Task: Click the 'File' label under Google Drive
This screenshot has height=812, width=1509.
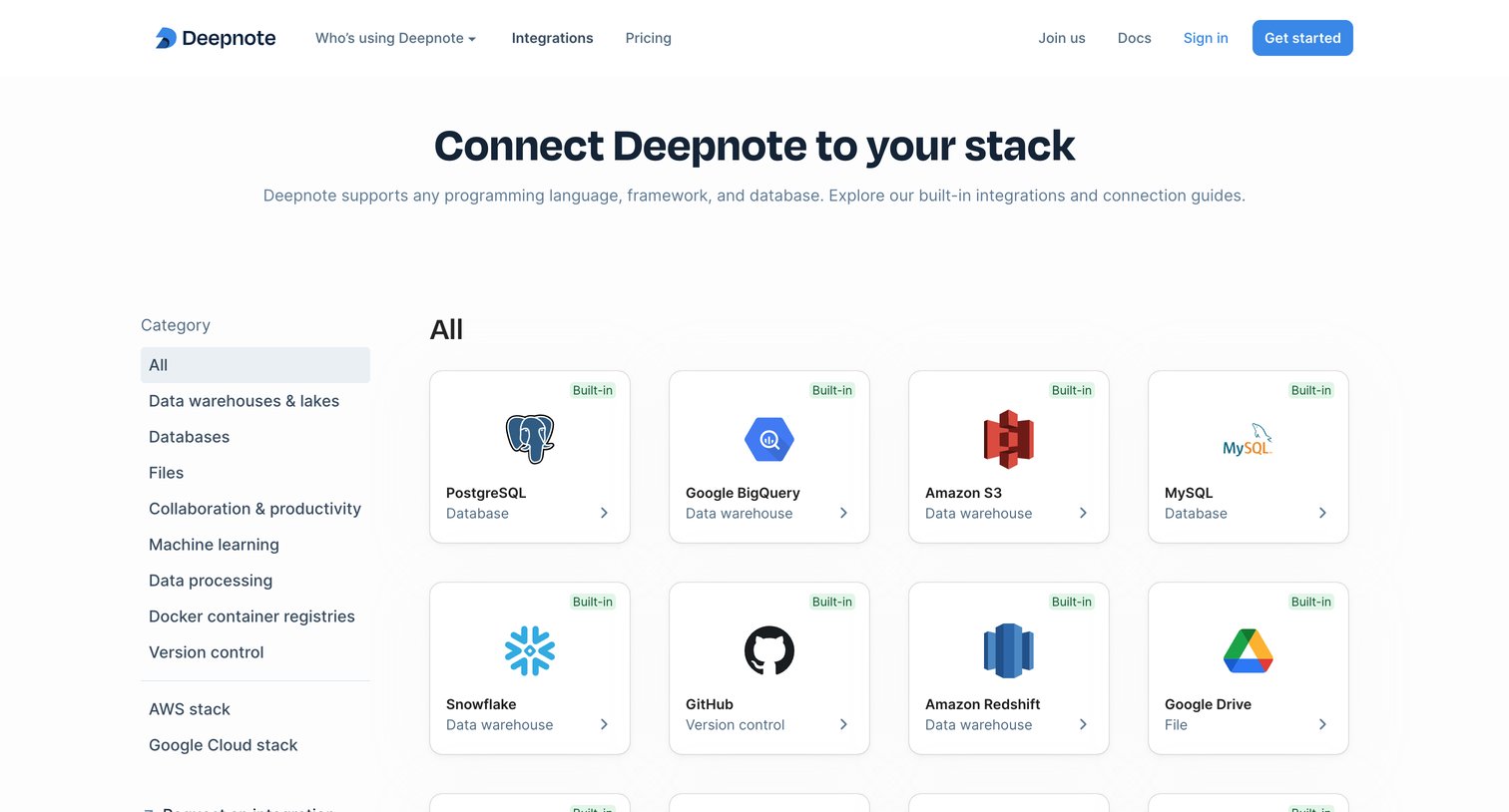Action: tap(1176, 725)
